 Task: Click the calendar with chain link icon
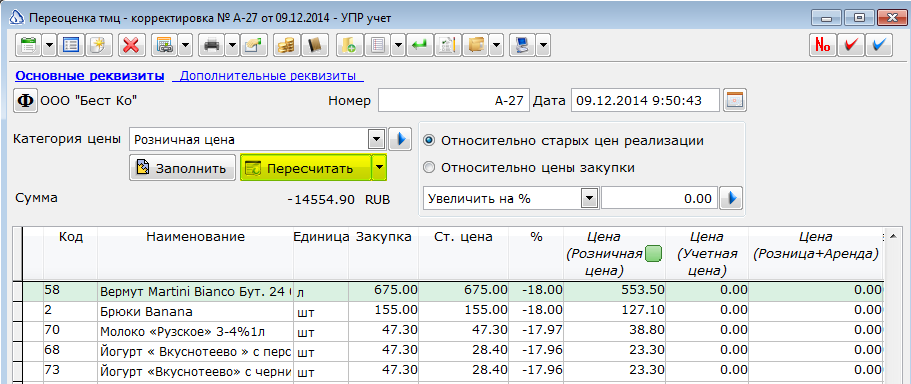point(164,45)
